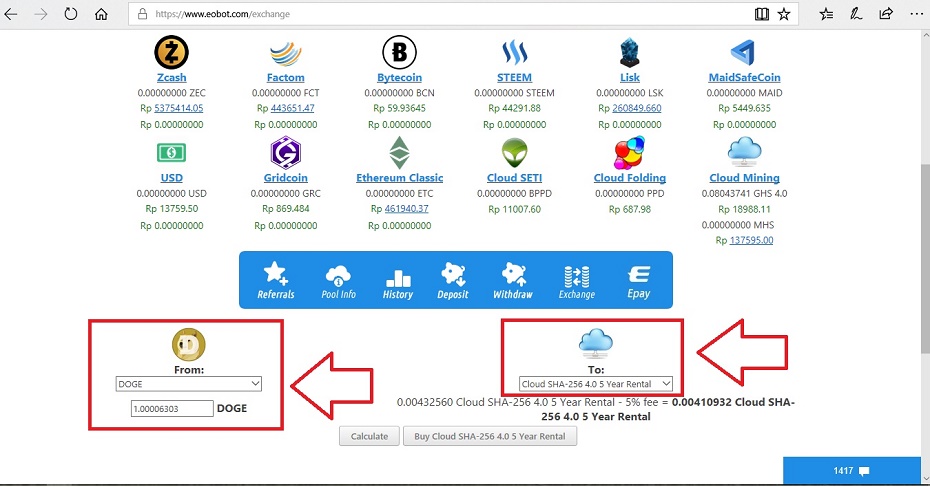930x487 pixels.
Task: Open the From currency DOGE dropdown
Action: coord(189,384)
